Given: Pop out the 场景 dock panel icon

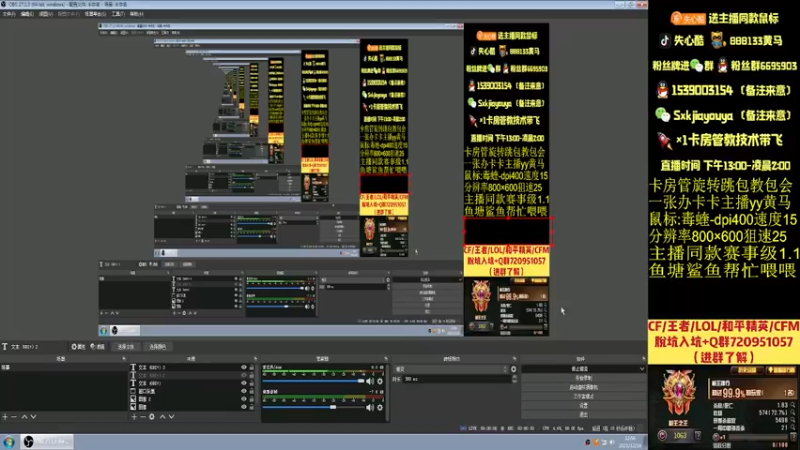Looking at the screenshot, I should pyautogui.click(x=124, y=359).
